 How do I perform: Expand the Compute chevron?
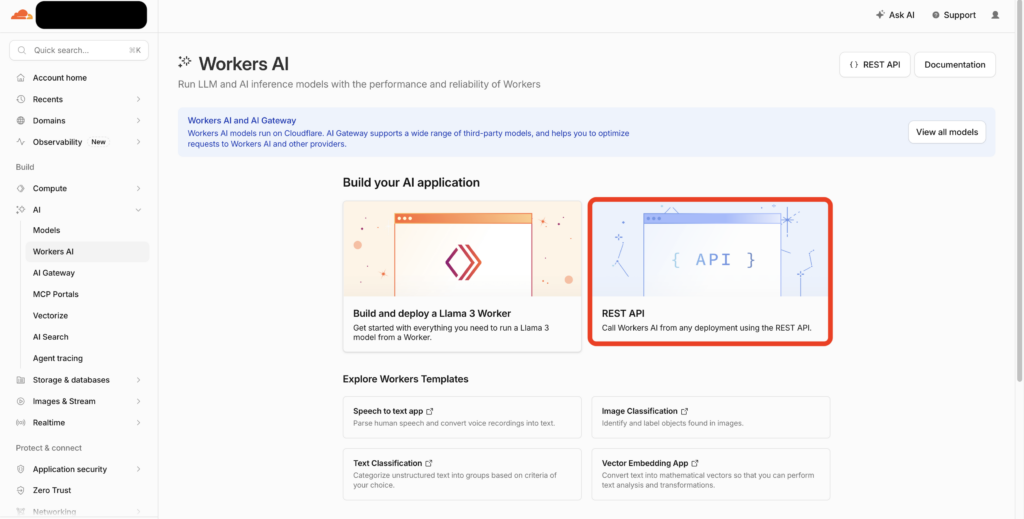point(138,189)
